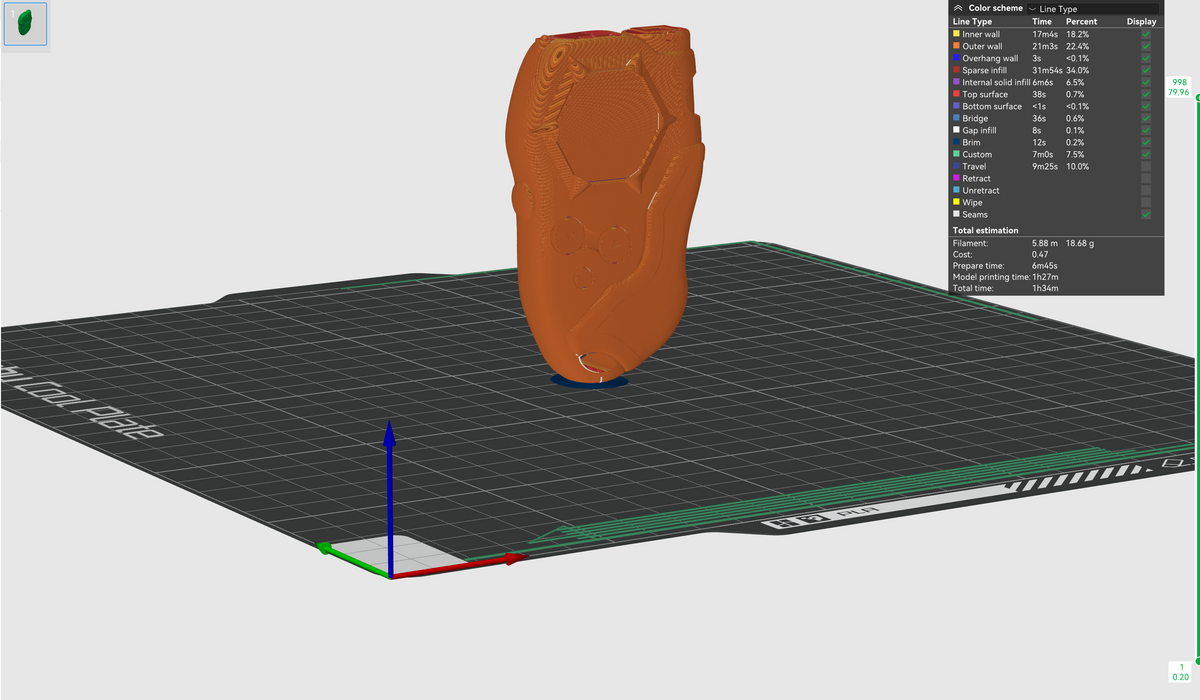
Task: Click the Overhang wall blue swatch
Action: click(x=956, y=58)
